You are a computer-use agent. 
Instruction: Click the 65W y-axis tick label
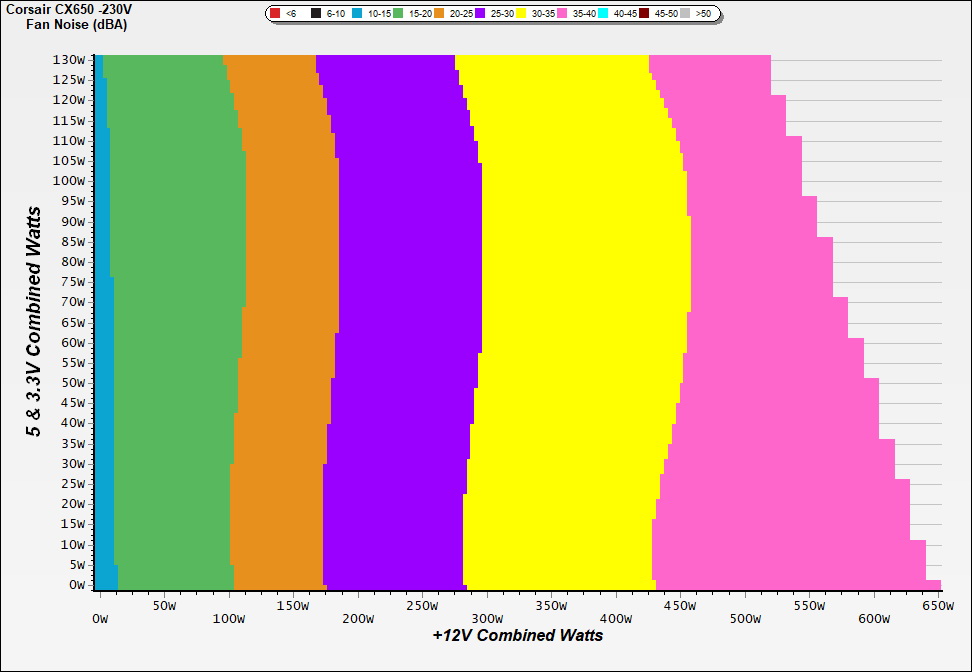(x=72, y=323)
